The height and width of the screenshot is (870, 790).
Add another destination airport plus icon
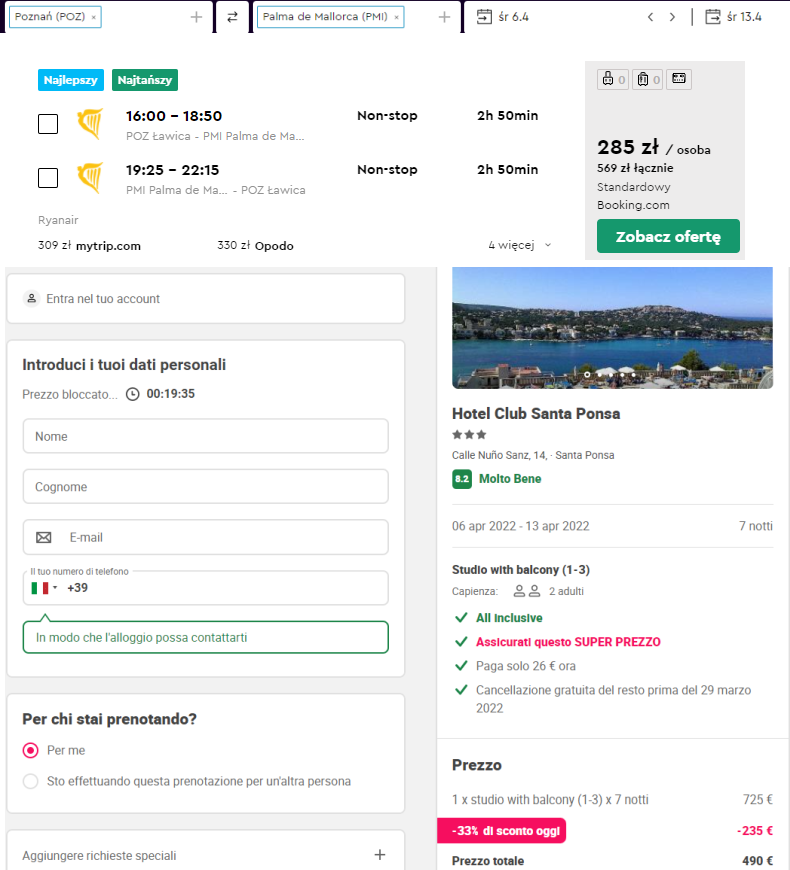(444, 17)
